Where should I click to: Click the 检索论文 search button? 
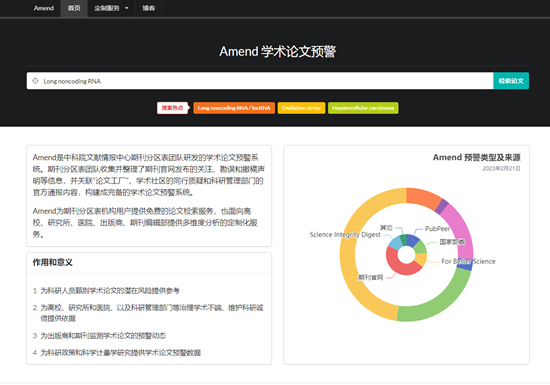pyautogui.click(x=511, y=81)
